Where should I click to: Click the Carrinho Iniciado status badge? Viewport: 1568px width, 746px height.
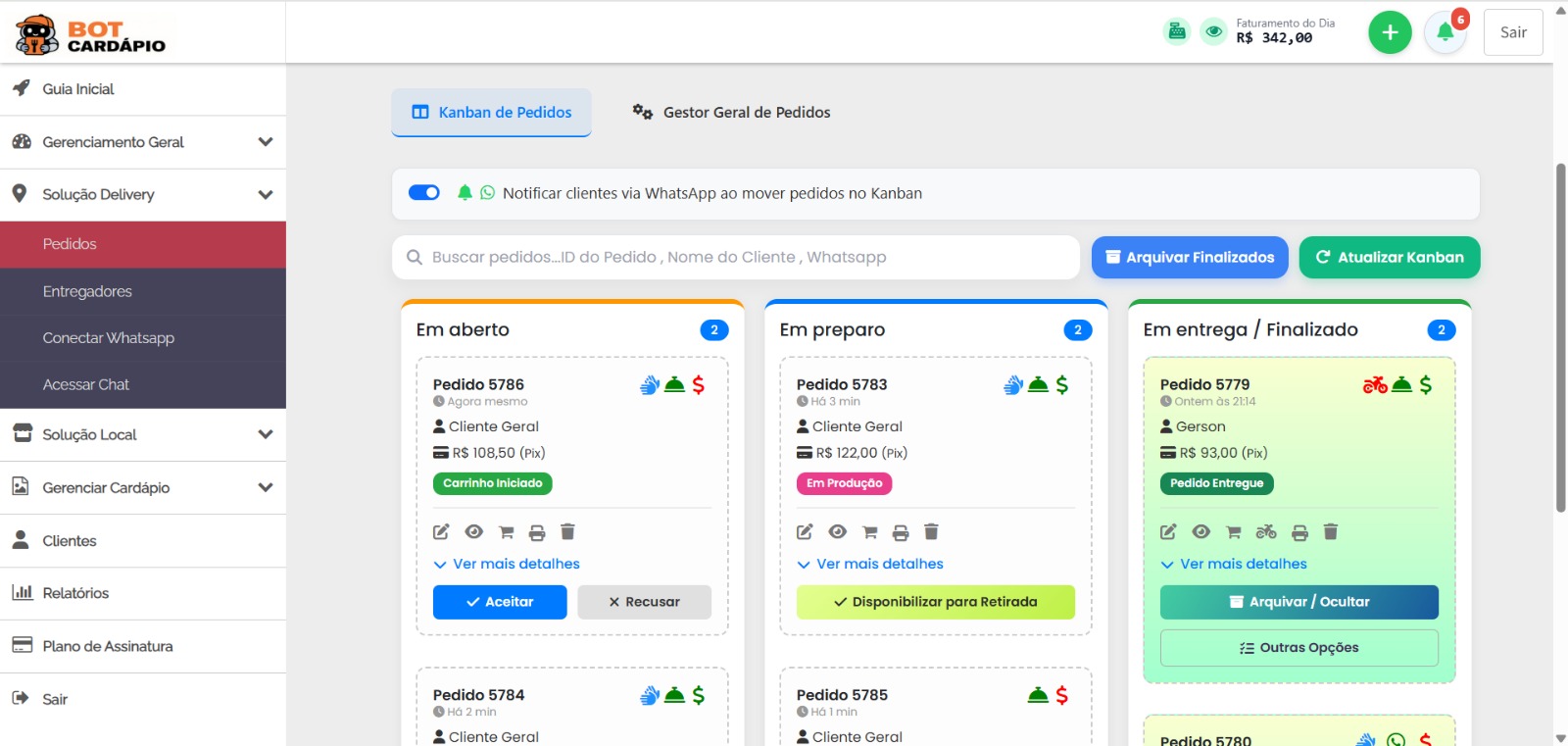pos(492,483)
